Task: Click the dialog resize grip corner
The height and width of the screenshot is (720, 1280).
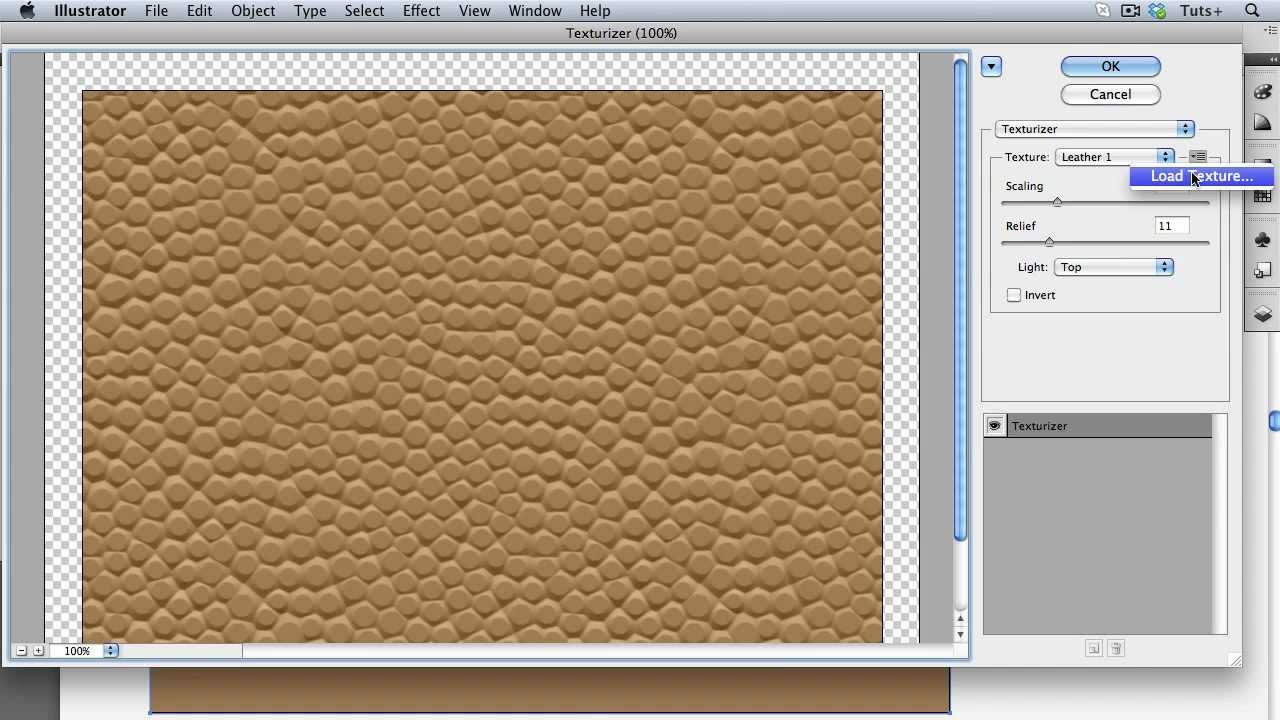Action: click(x=1235, y=660)
